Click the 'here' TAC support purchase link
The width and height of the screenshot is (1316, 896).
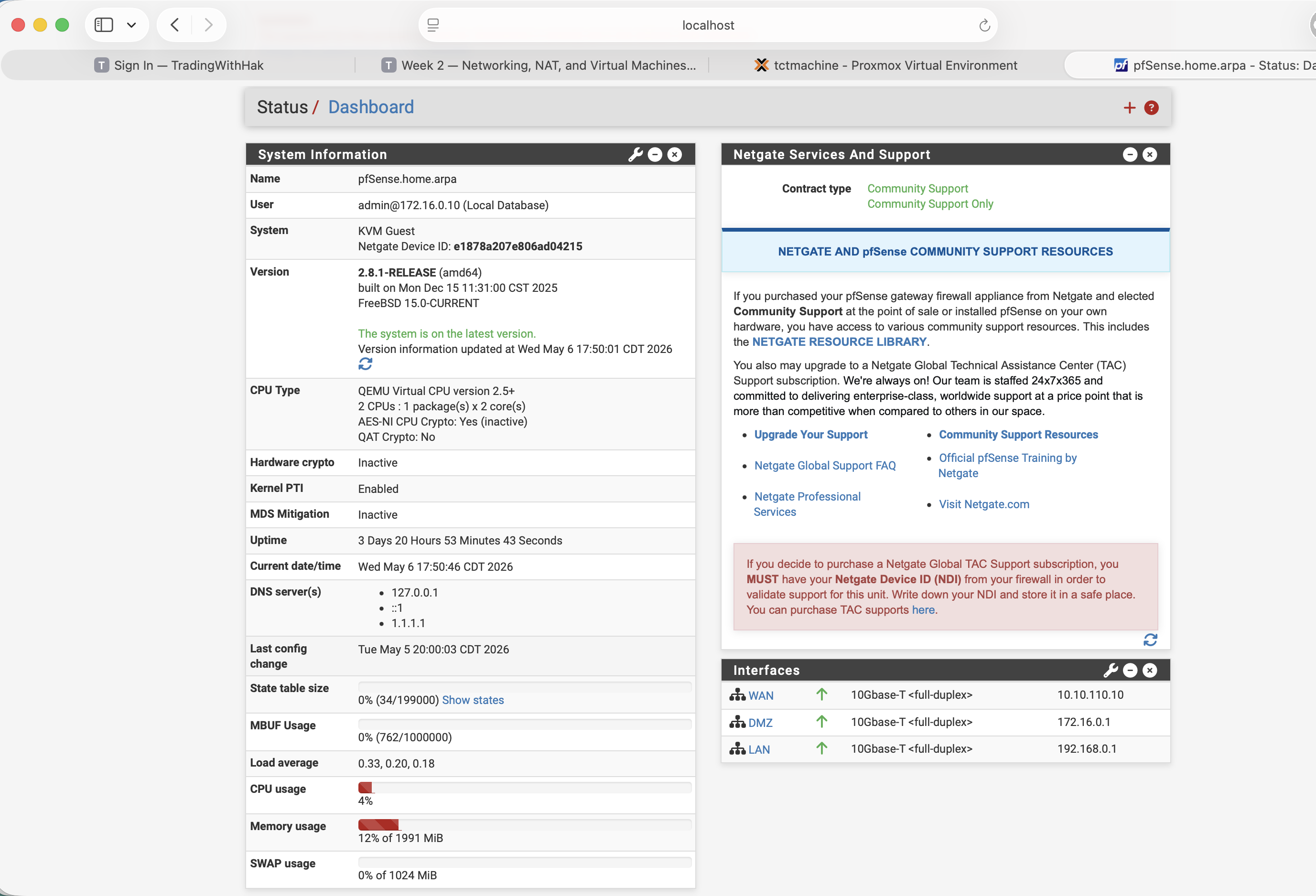click(923, 610)
